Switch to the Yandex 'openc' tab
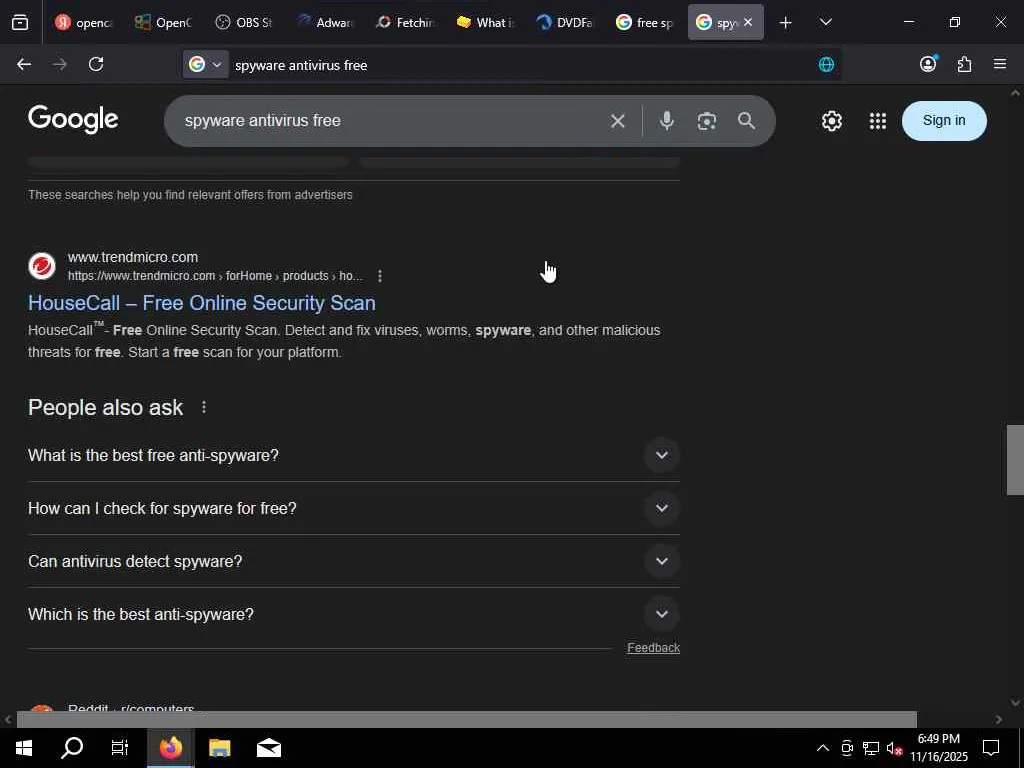Viewport: 1024px width, 768px height. pyautogui.click(x=84, y=22)
